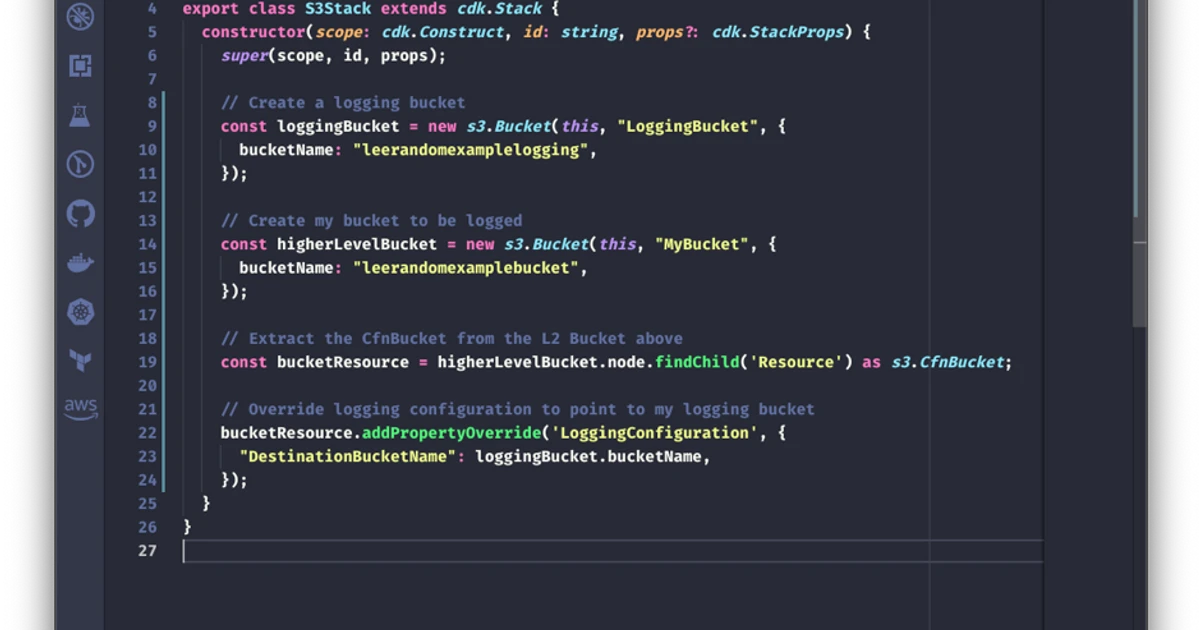This screenshot has width=1200, height=630.
Task: Click the change indicator beside line 9
Action: (166, 126)
